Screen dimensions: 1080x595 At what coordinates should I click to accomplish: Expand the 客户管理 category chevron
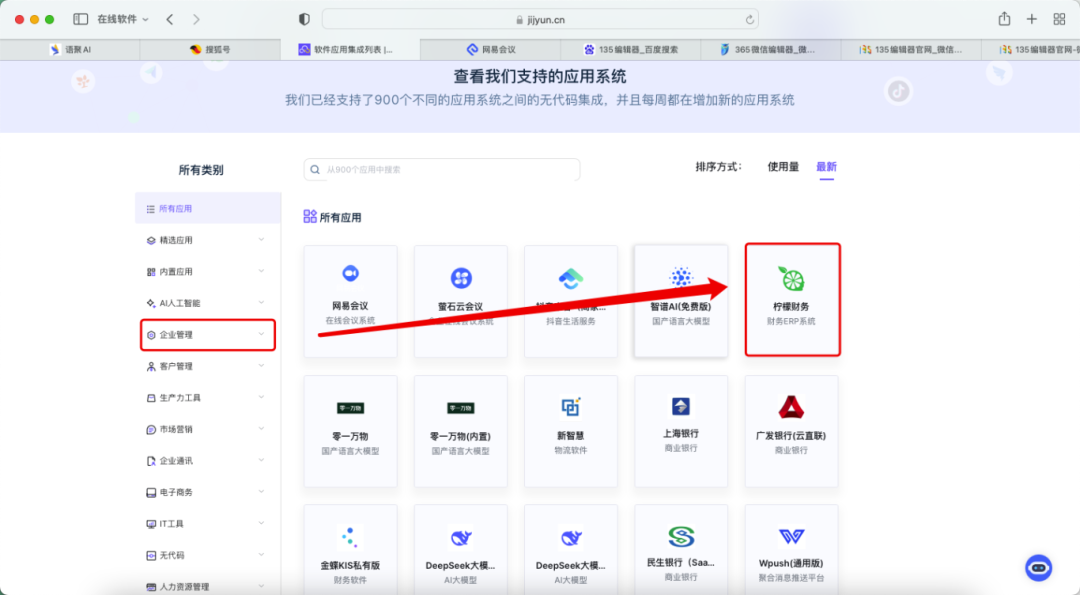pos(261,366)
